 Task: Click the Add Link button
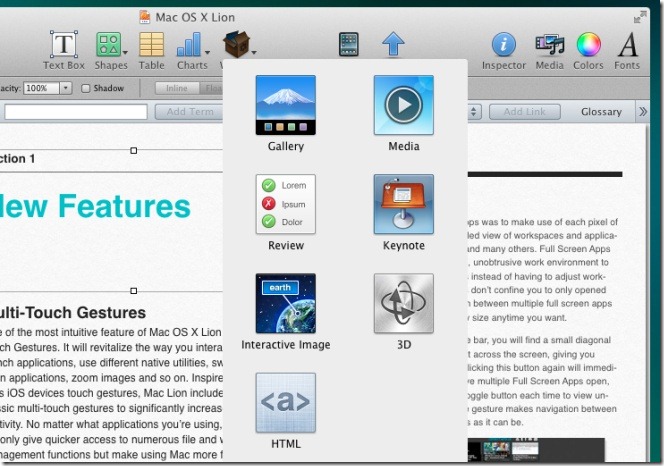coord(525,112)
